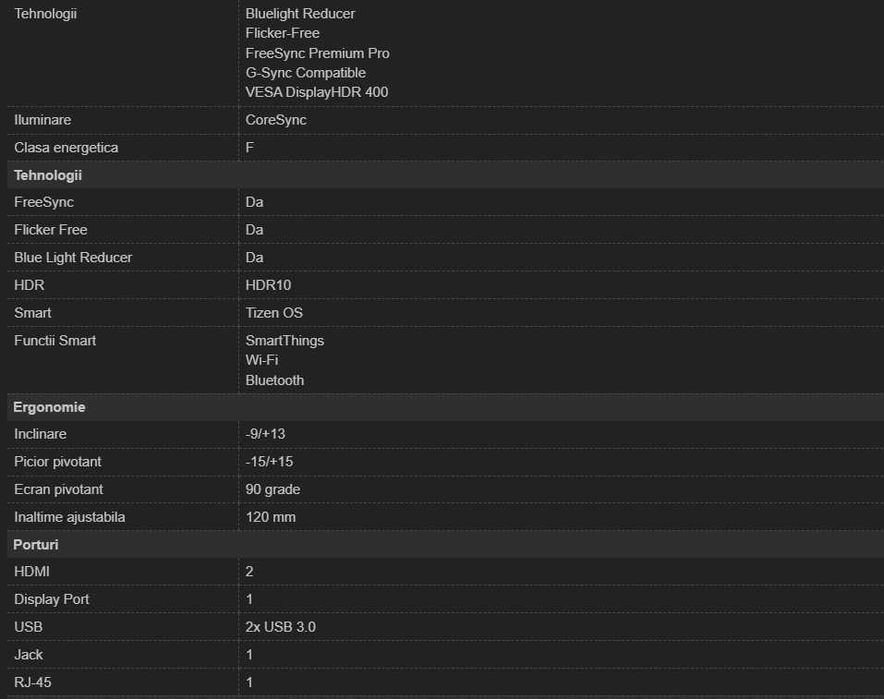
Task: Select the hyphenated 'Flicker-Free' value in the technologies list
Action: tap(282, 33)
